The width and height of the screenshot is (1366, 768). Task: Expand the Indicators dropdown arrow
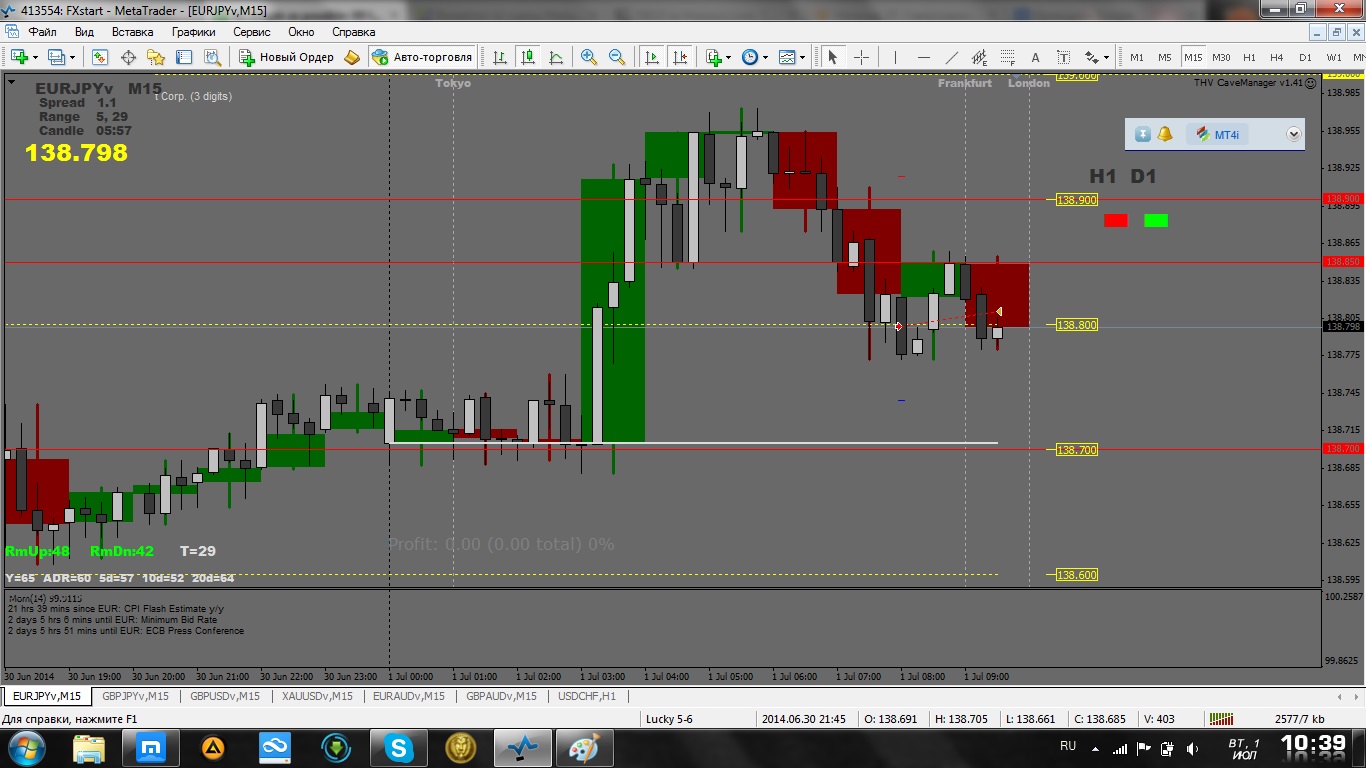pos(730,58)
